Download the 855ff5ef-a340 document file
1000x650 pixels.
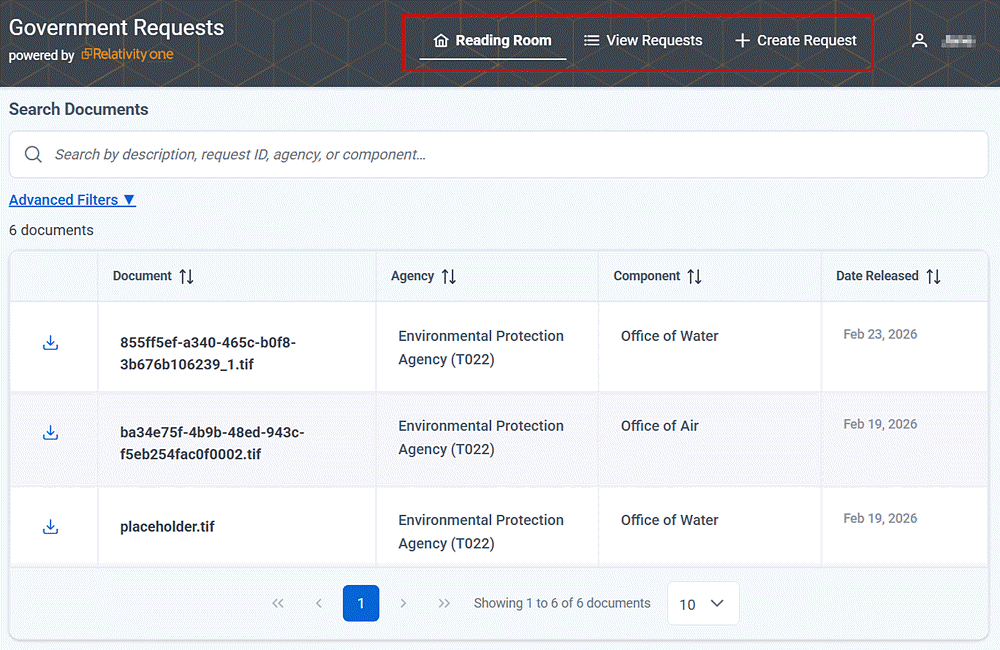tap(51, 343)
